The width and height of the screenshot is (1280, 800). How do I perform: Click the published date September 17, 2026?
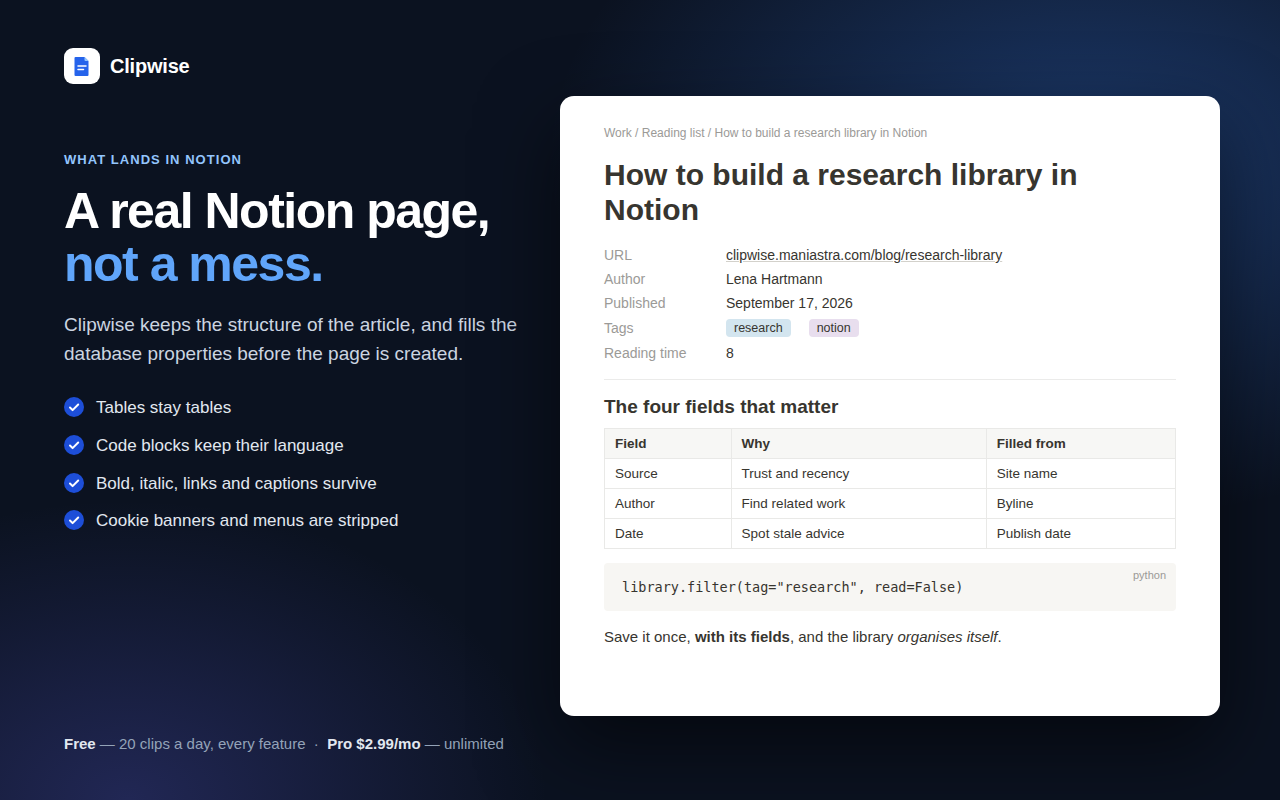click(x=789, y=303)
